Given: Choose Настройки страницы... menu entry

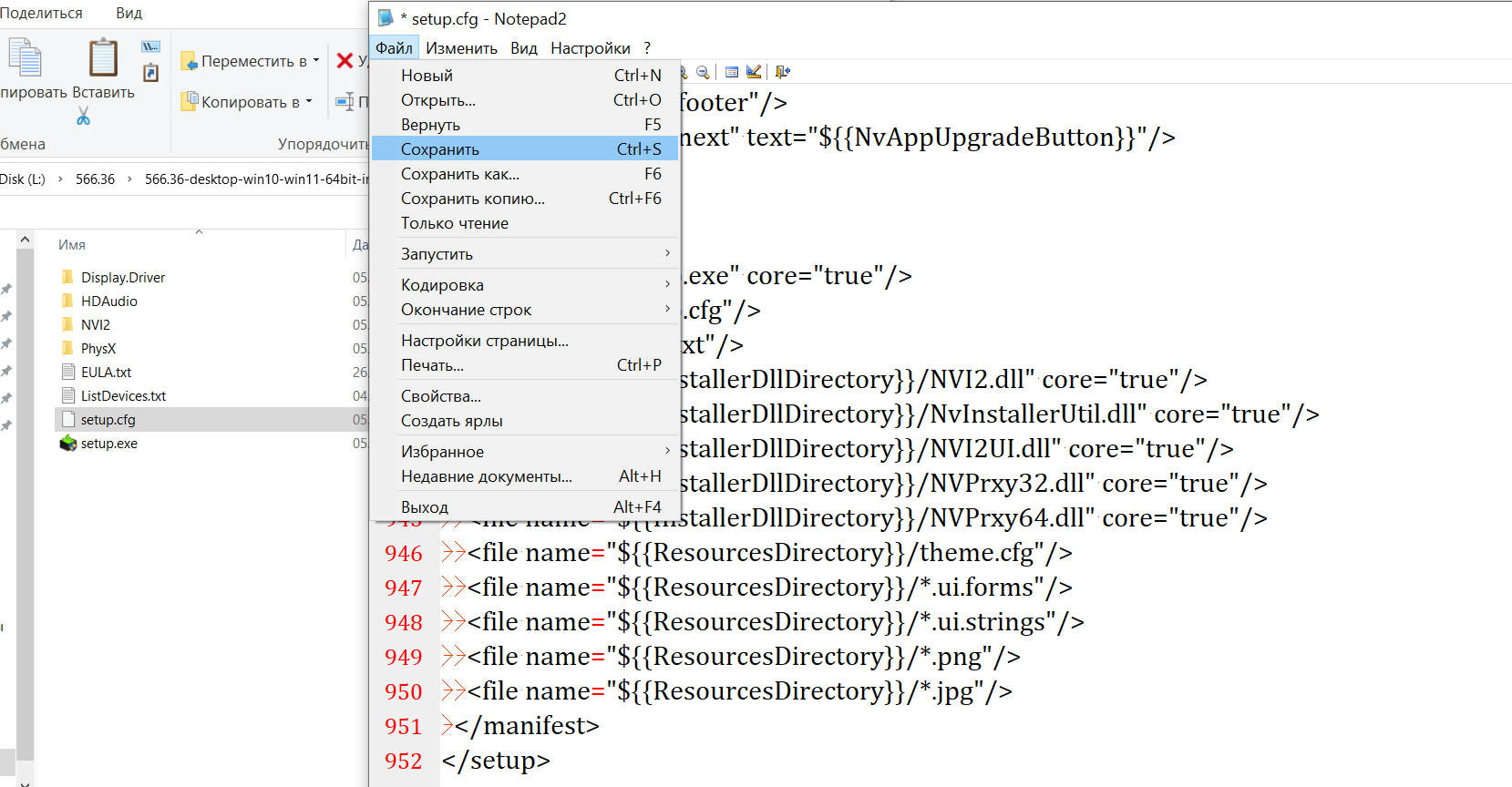Looking at the screenshot, I should point(526,340).
